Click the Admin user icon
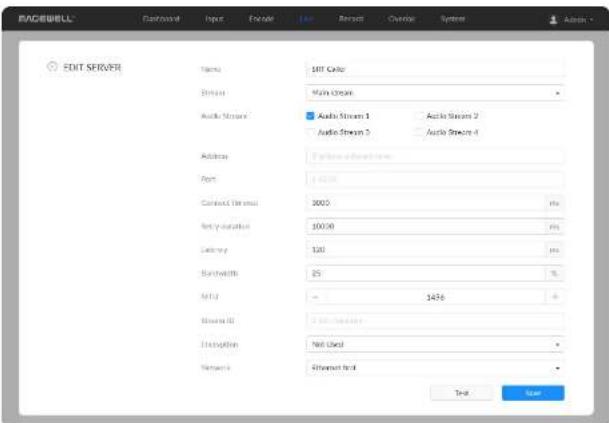Viewport: 609px width, 423px height. click(553, 19)
